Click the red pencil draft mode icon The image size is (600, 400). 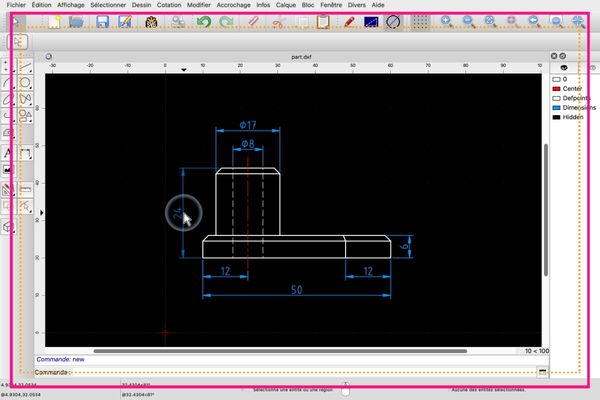[349, 21]
